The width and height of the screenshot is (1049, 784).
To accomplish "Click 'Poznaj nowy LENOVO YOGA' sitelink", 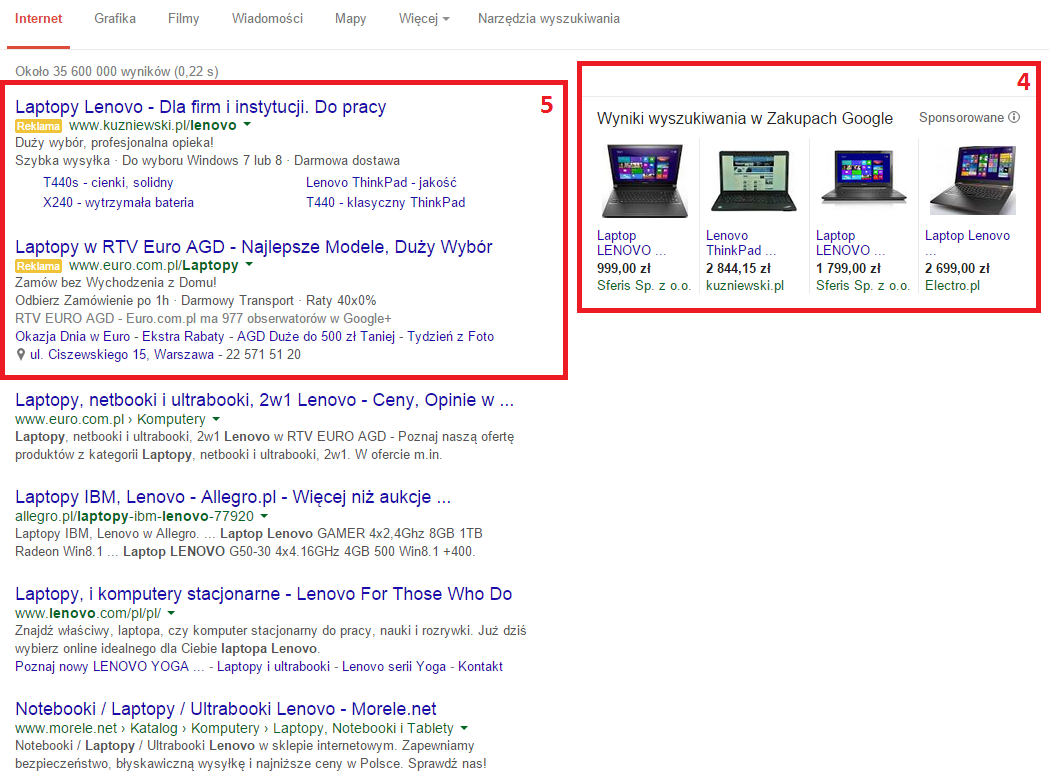I will [x=110, y=667].
